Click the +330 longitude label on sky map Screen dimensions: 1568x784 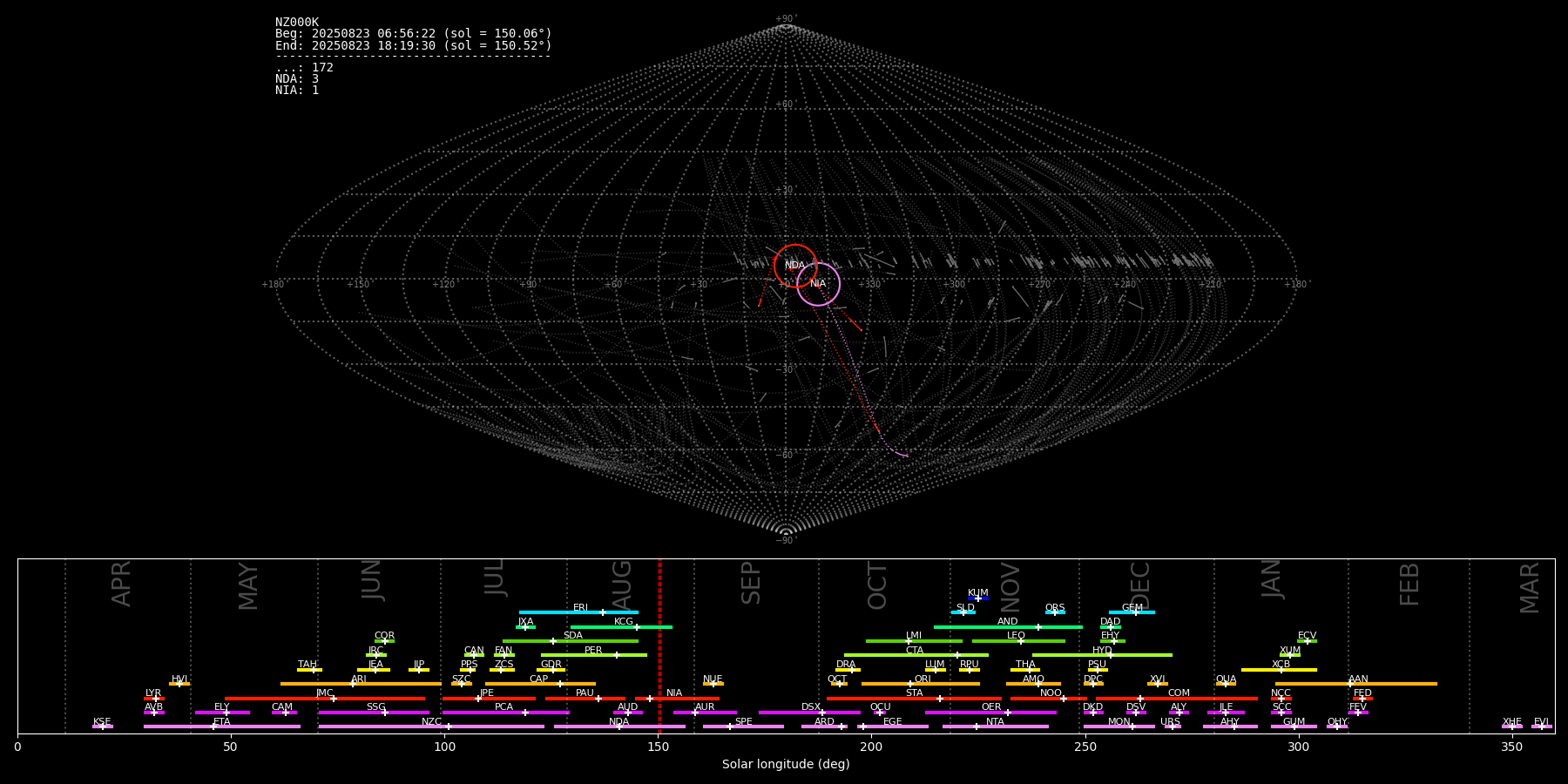pos(869,284)
